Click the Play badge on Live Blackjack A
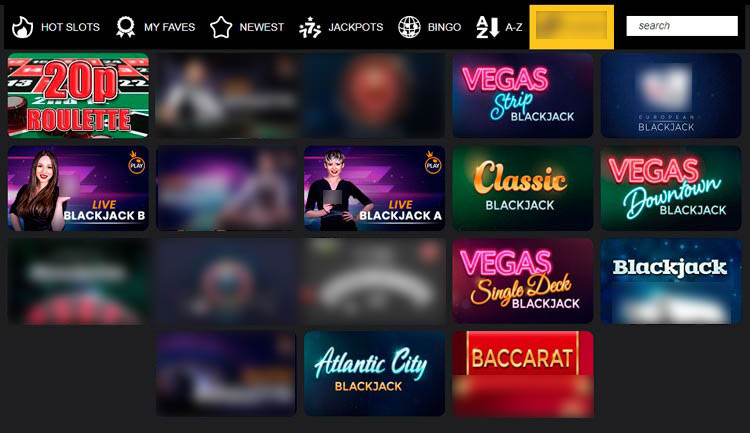The height and width of the screenshot is (433, 750). pos(433,163)
